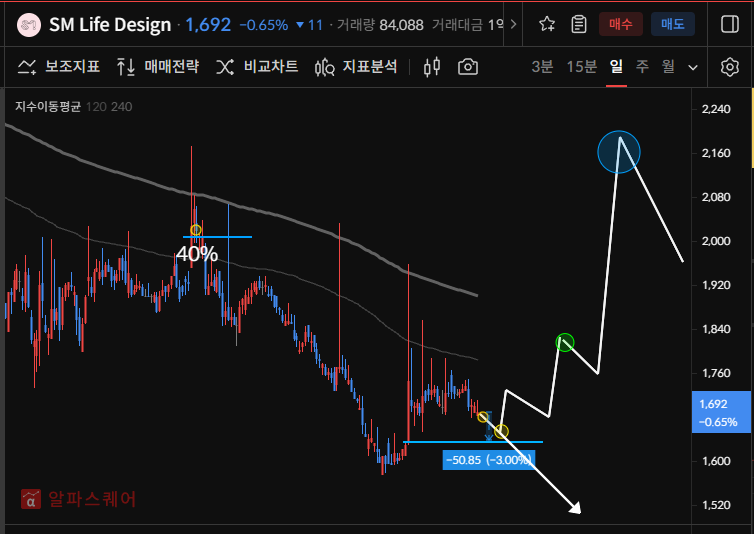The image size is (754, 534).
Task: Click the 매매전략 arrows icon
Action: [x=126, y=67]
